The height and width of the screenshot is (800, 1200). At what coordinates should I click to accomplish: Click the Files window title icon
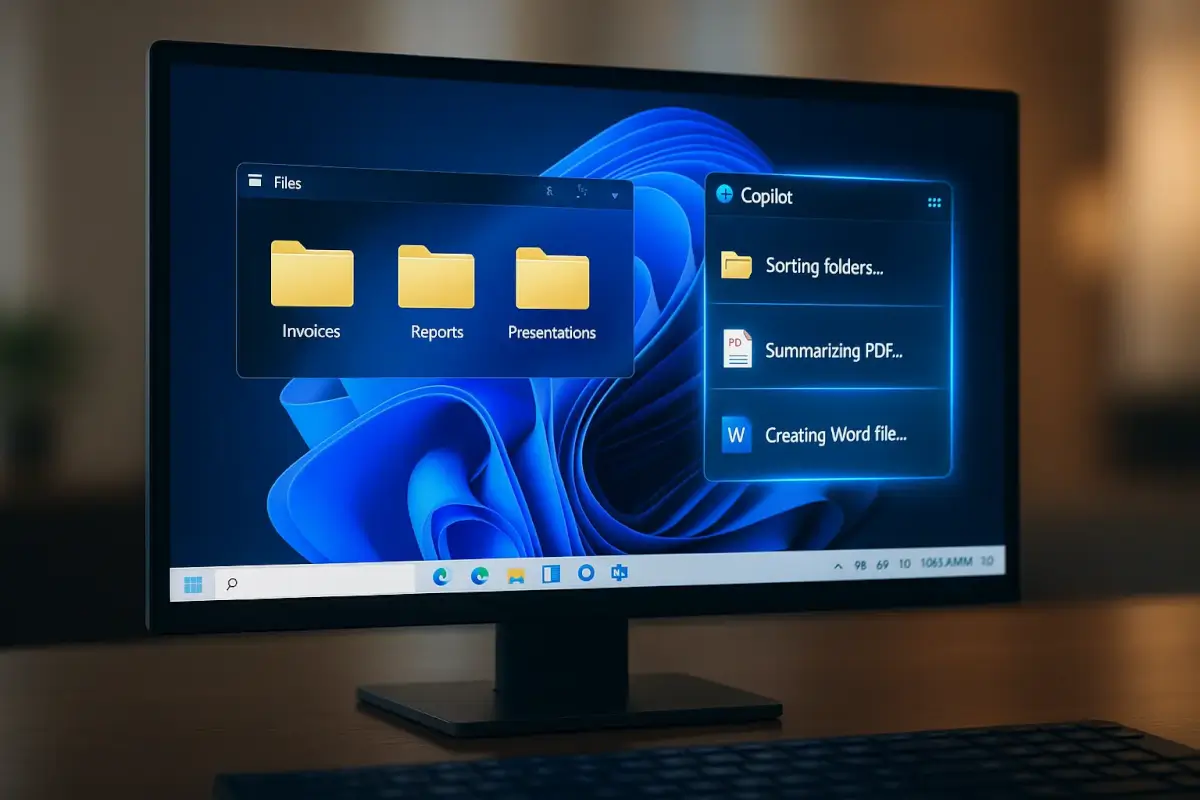coord(255,182)
